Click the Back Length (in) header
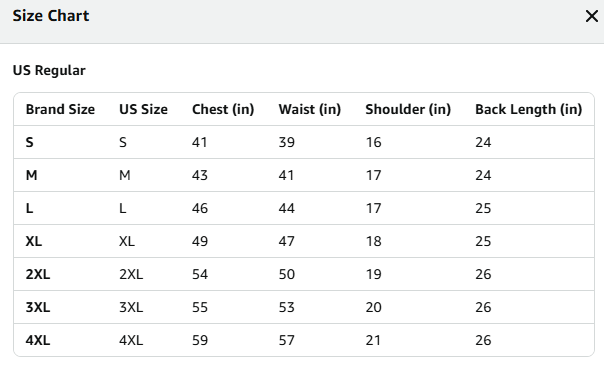The image size is (604, 368). pos(528,109)
